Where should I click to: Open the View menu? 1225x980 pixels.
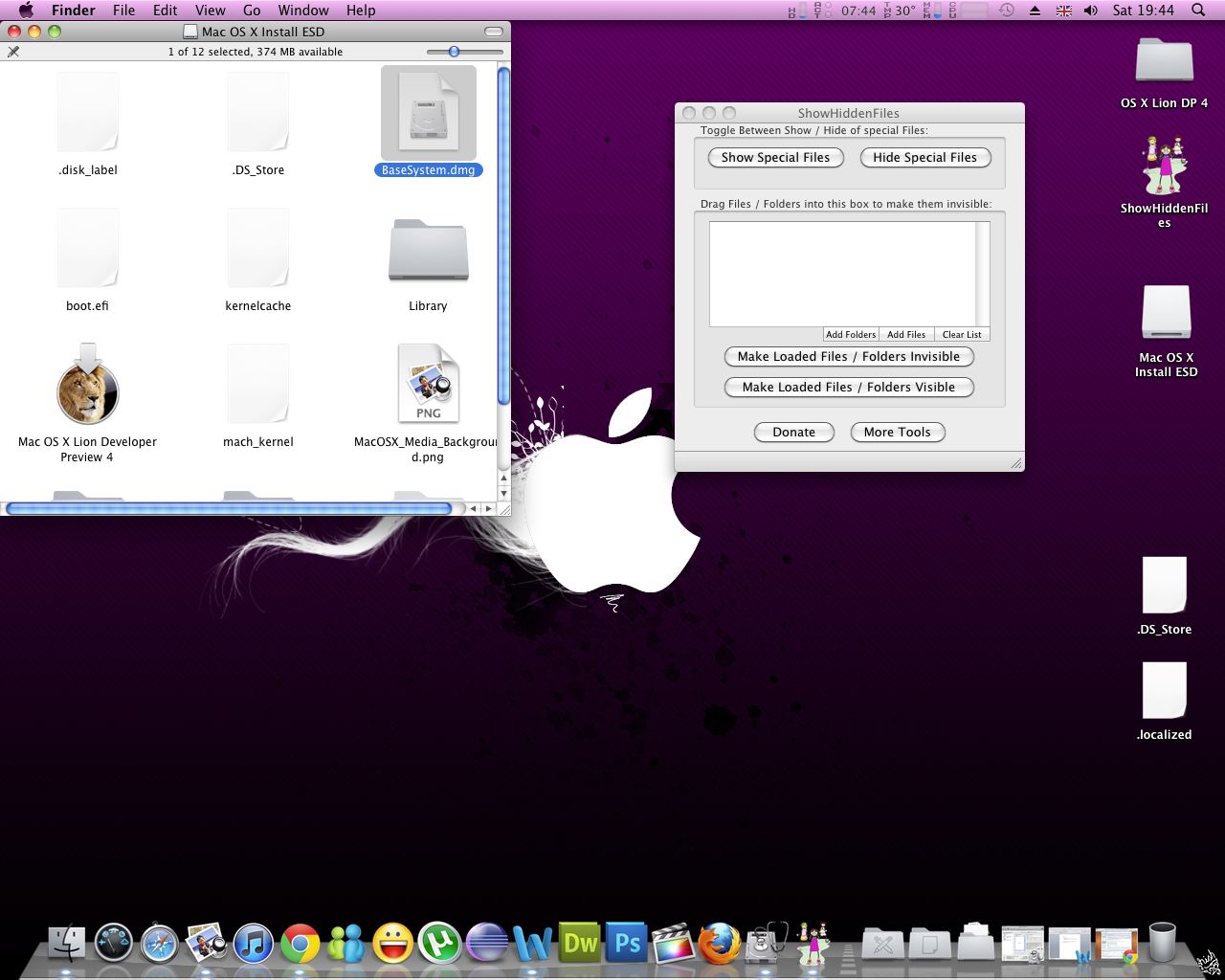pyautogui.click(x=211, y=11)
